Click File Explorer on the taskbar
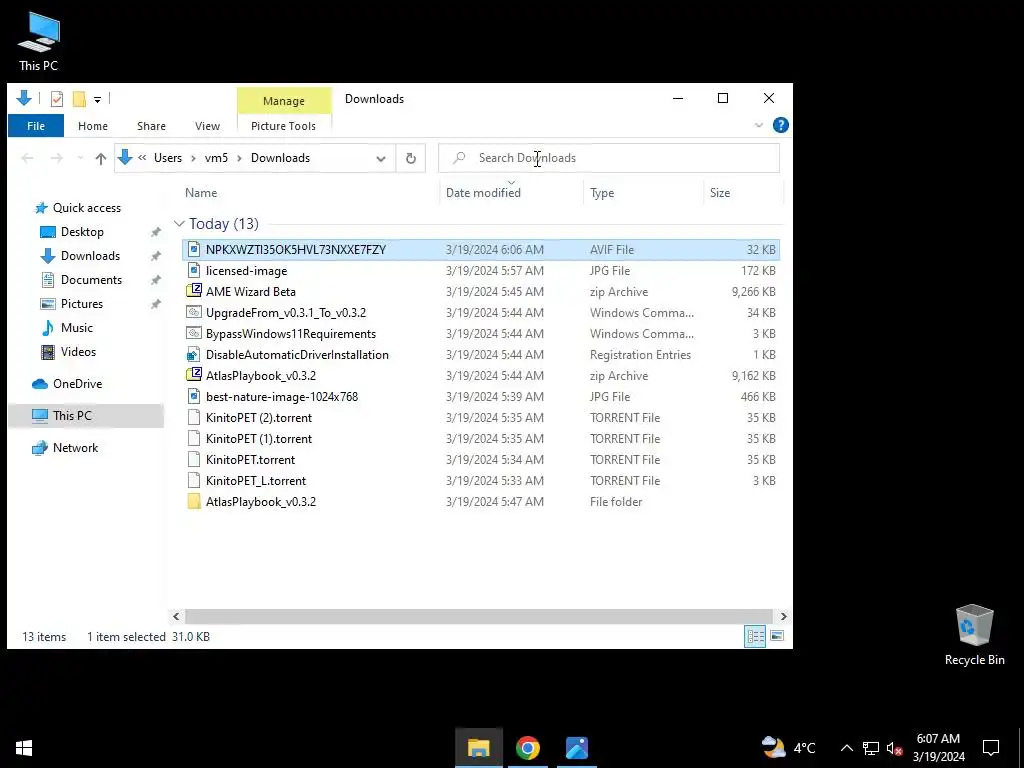 pyautogui.click(x=479, y=748)
